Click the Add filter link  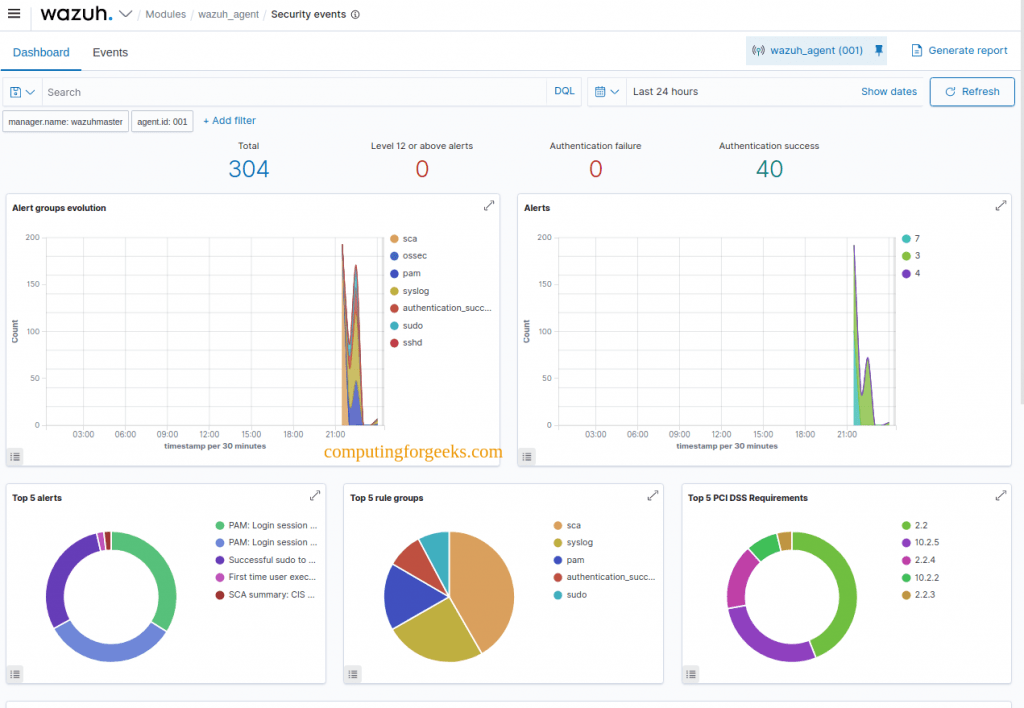tap(229, 120)
